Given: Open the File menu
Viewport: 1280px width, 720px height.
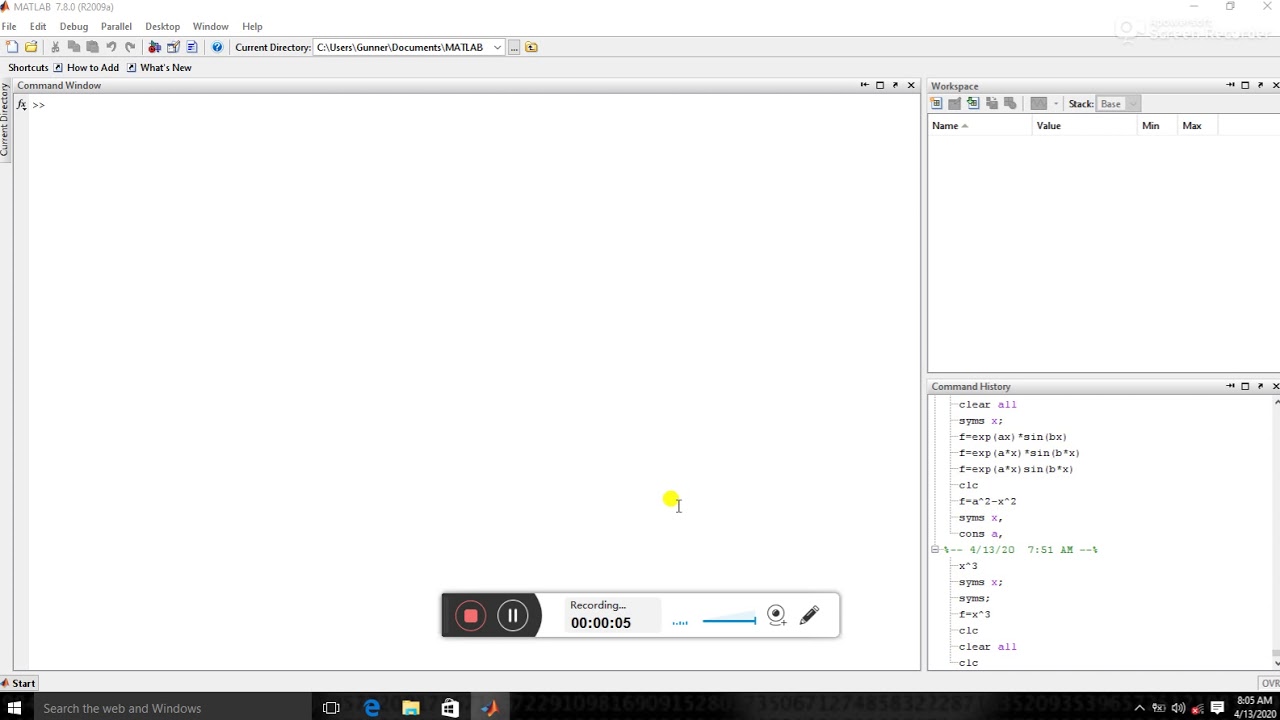Looking at the screenshot, I should [x=9, y=26].
